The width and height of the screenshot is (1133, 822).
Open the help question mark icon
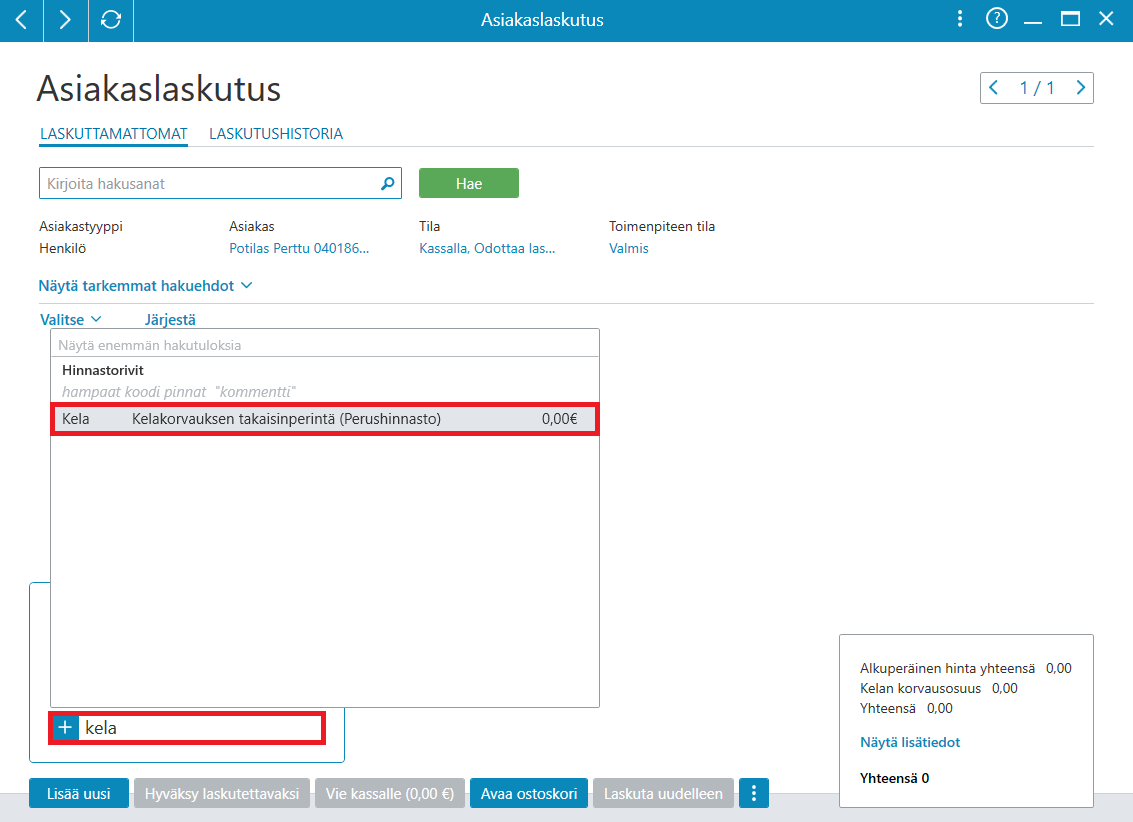pyautogui.click(x=996, y=19)
